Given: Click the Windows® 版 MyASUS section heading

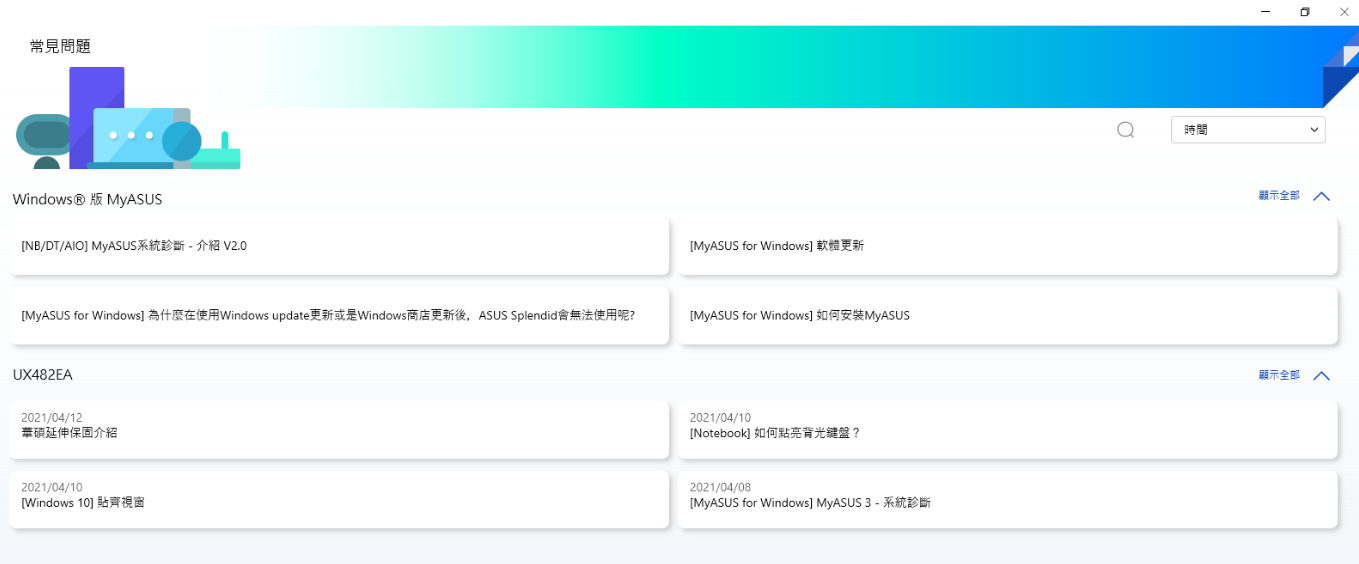Looking at the screenshot, I should click(x=87, y=199).
